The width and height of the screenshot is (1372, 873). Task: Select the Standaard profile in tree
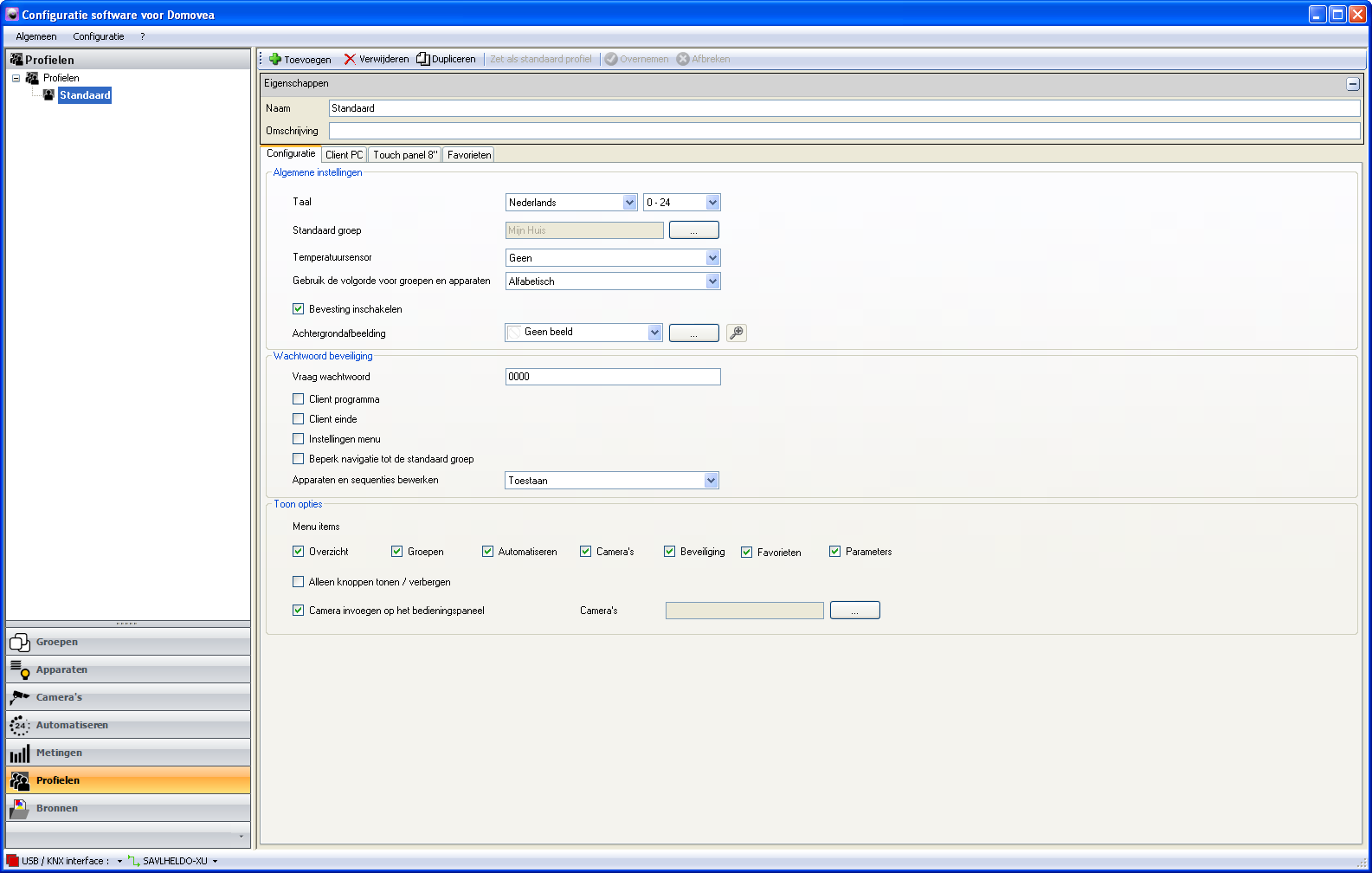(x=85, y=95)
